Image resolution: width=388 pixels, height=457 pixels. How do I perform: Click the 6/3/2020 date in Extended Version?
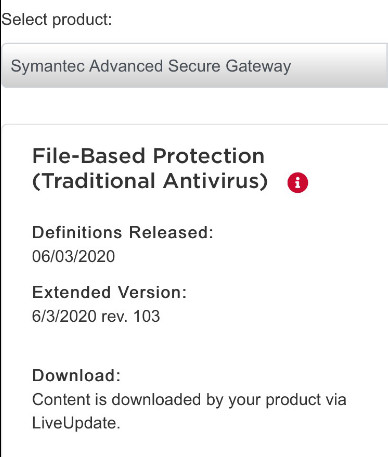(x=64, y=316)
